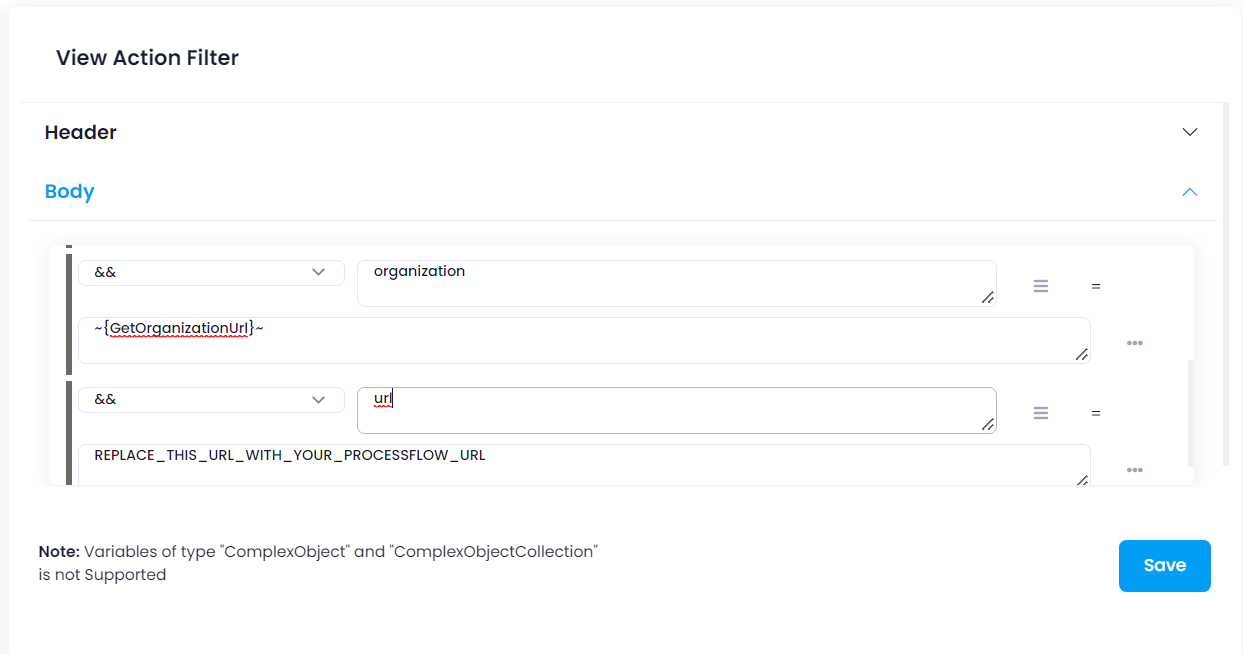Collapse the Body section
The image size is (1243, 654).
pos(1189,191)
